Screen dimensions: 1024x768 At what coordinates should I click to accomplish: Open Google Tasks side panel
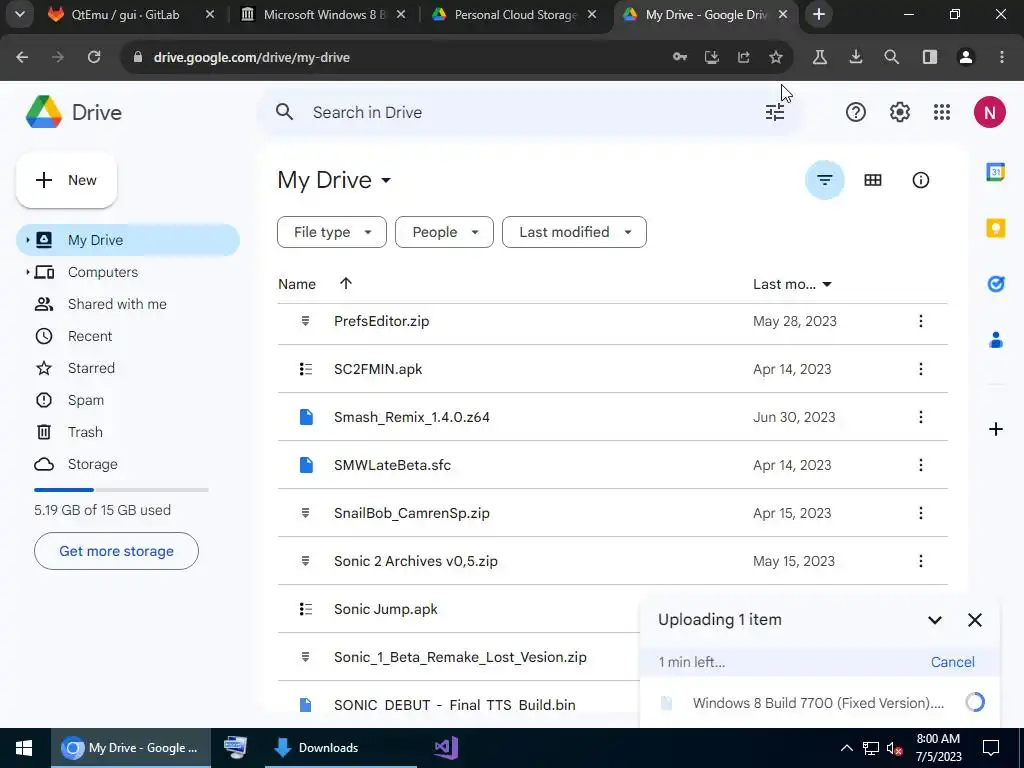click(x=995, y=283)
